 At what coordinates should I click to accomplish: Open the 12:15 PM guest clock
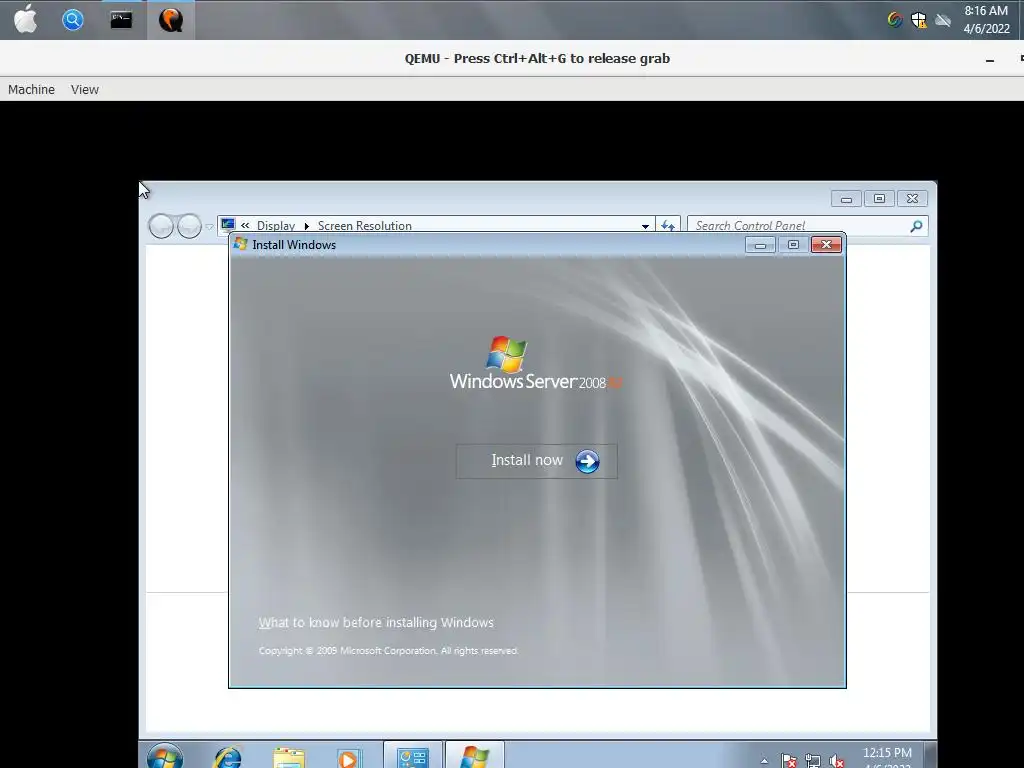click(x=887, y=756)
